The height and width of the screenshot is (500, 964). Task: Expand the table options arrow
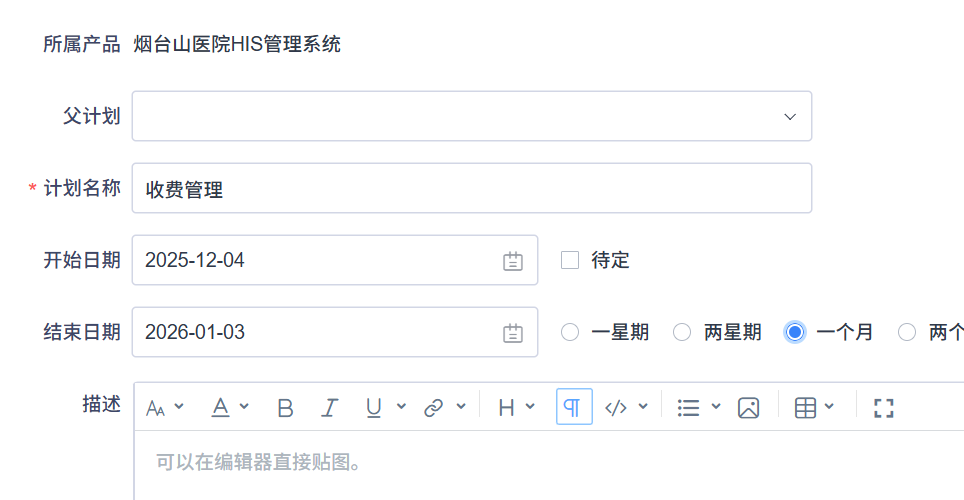coord(829,407)
